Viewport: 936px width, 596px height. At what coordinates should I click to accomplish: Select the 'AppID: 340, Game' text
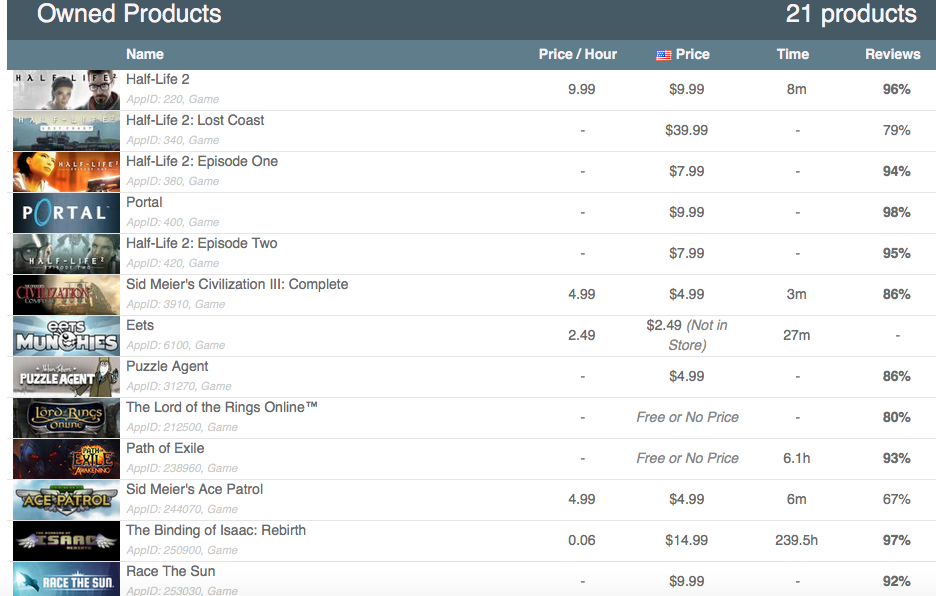pos(173,140)
